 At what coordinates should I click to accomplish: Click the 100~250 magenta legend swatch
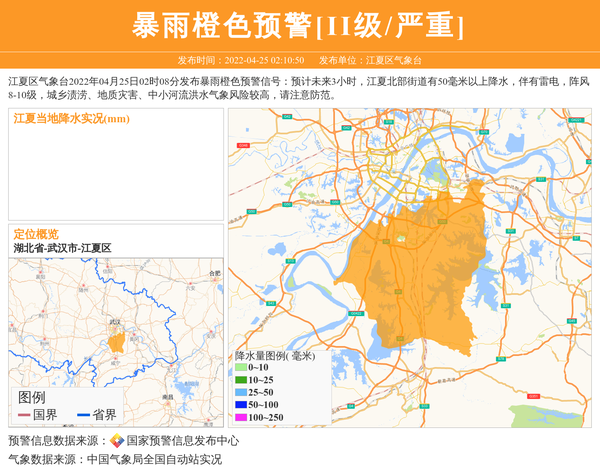tap(241, 417)
